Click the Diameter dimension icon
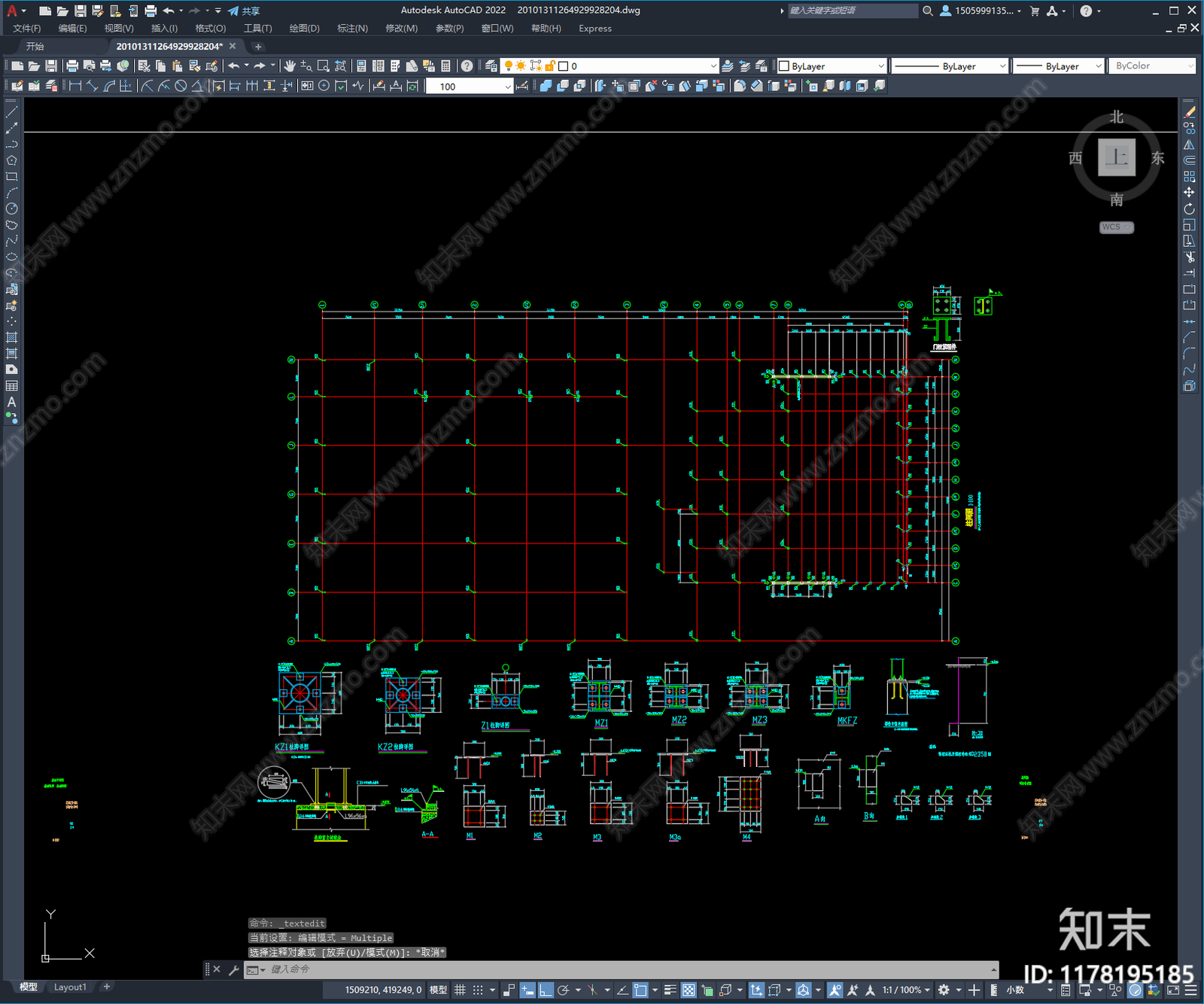1204x1004 pixels. point(181,86)
